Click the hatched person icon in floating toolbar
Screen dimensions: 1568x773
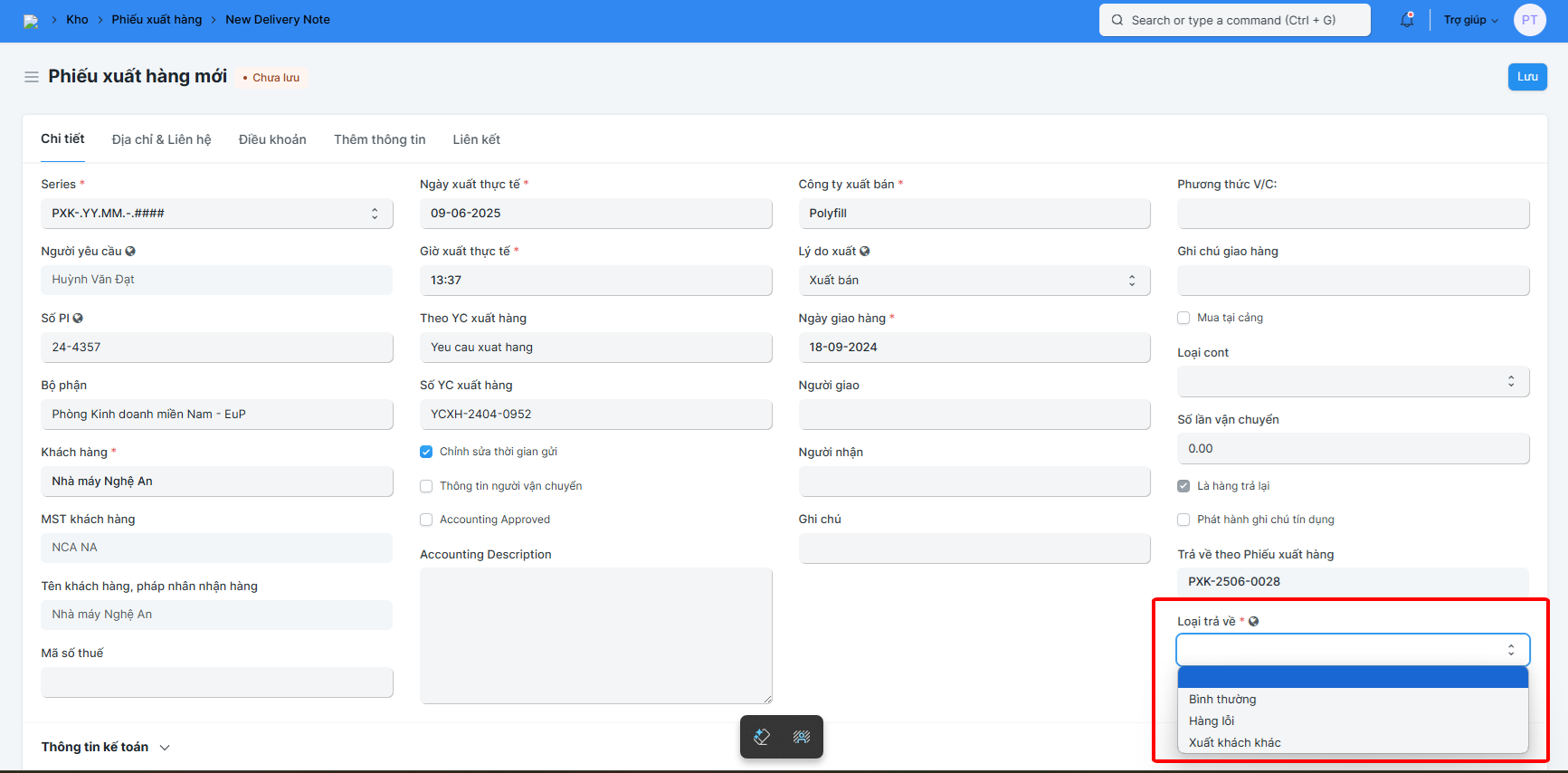click(x=802, y=737)
